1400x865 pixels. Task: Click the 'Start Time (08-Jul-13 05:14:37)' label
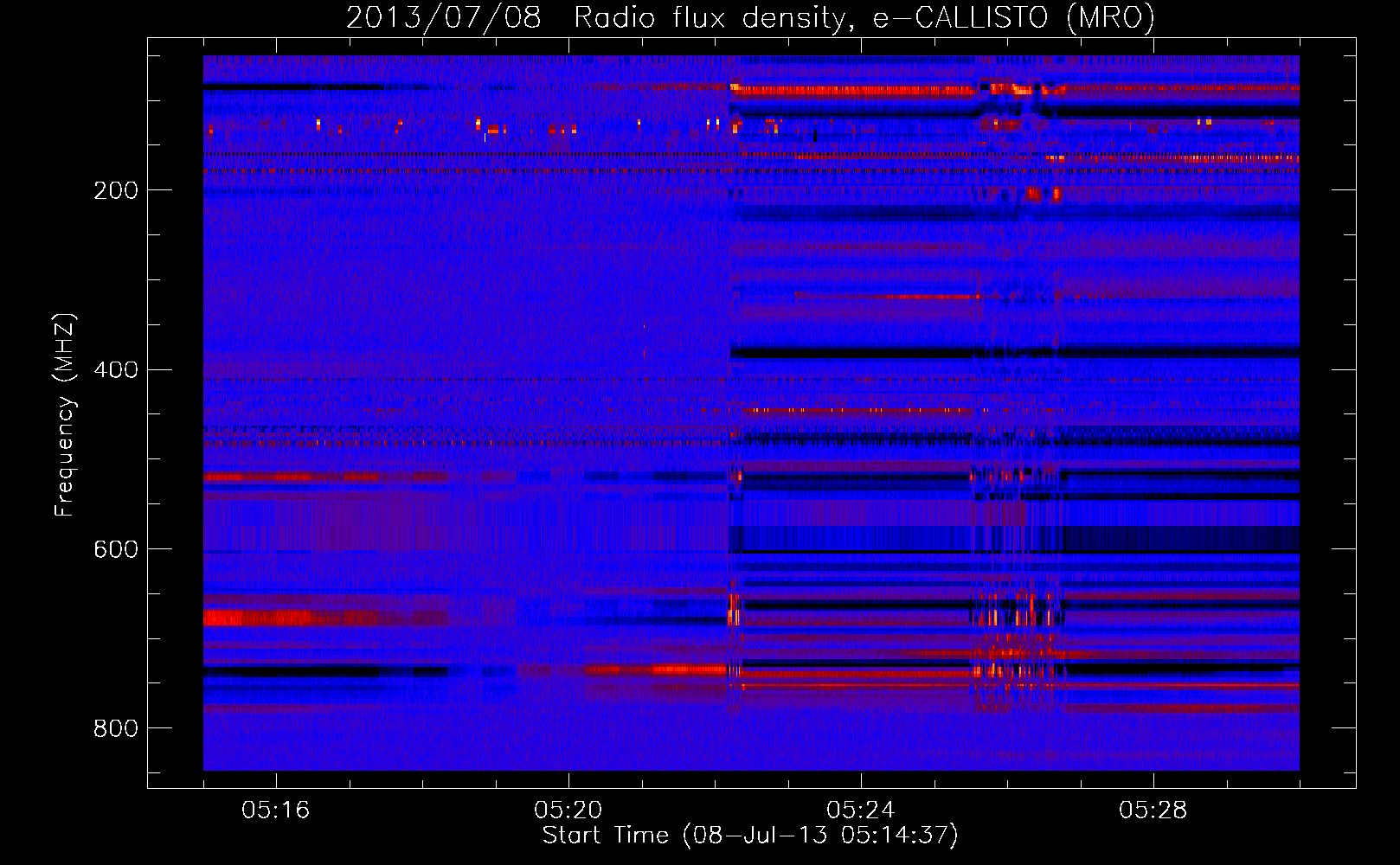751,836
